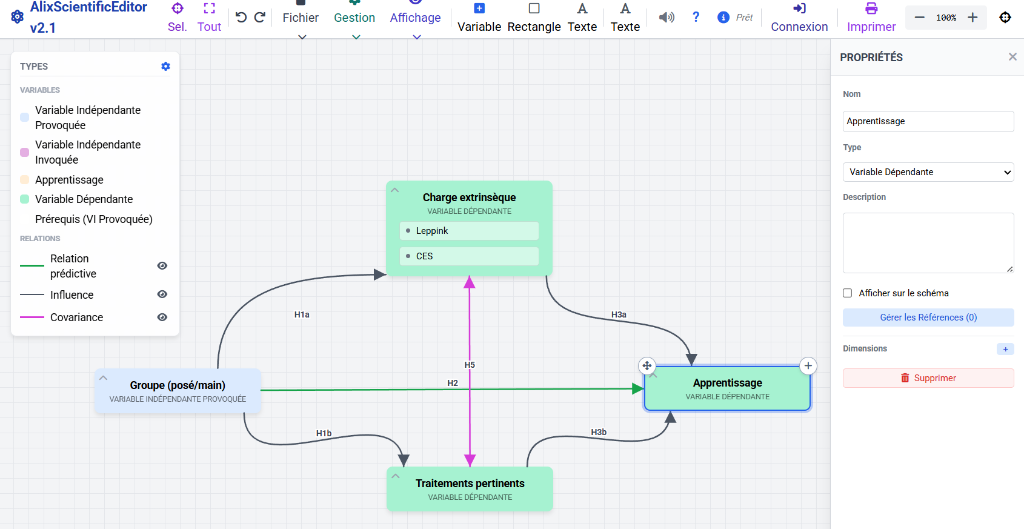The width and height of the screenshot is (1024, 529).
Task: Select the H3a relation label
Action: [x=618, y=315]
